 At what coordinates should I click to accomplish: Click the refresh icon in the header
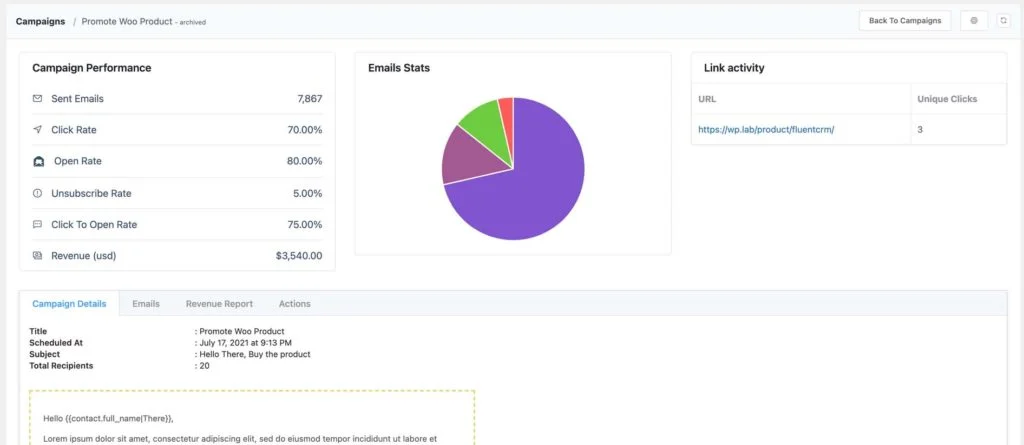point(1004,21)
